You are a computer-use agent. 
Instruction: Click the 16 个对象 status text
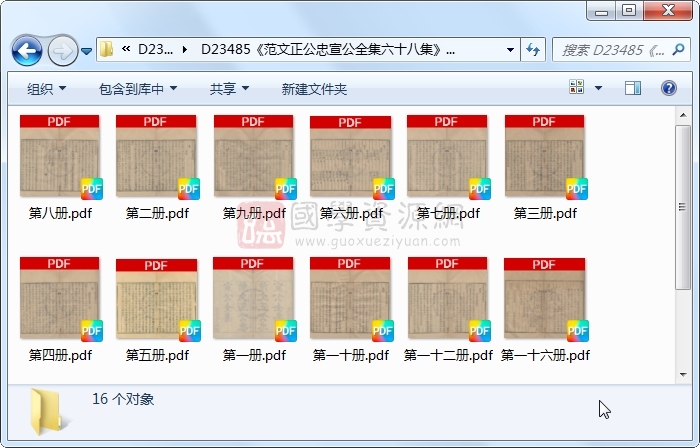pyautogui.click(x=123, y=399)
